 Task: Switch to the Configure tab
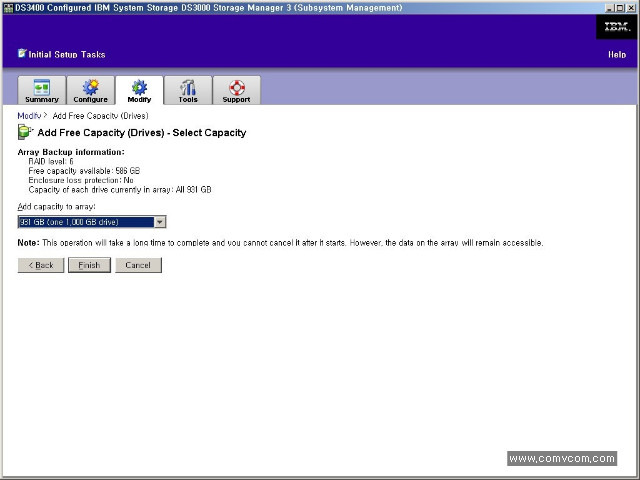click(90, 90)
